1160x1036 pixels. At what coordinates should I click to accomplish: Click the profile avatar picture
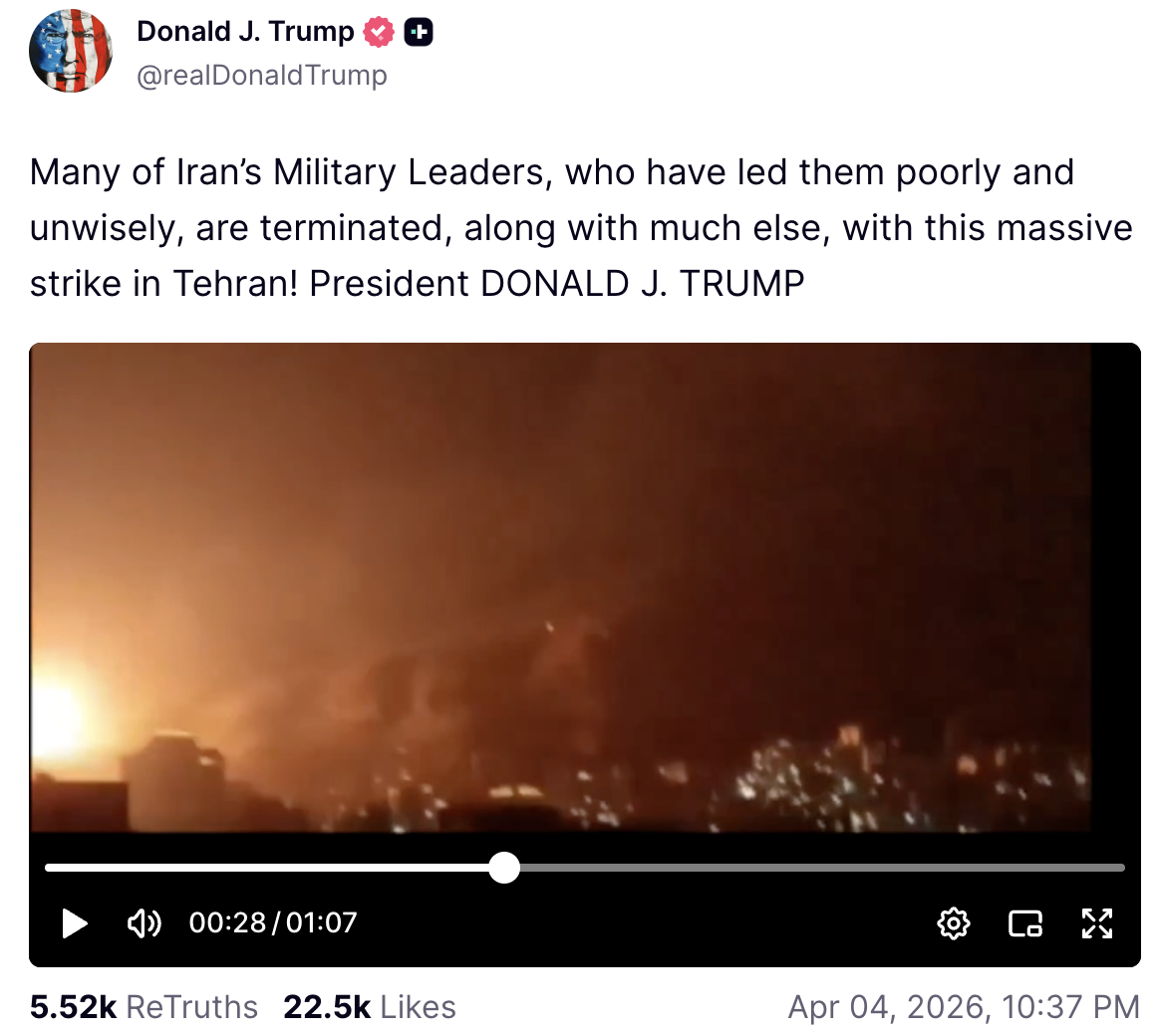71,51
